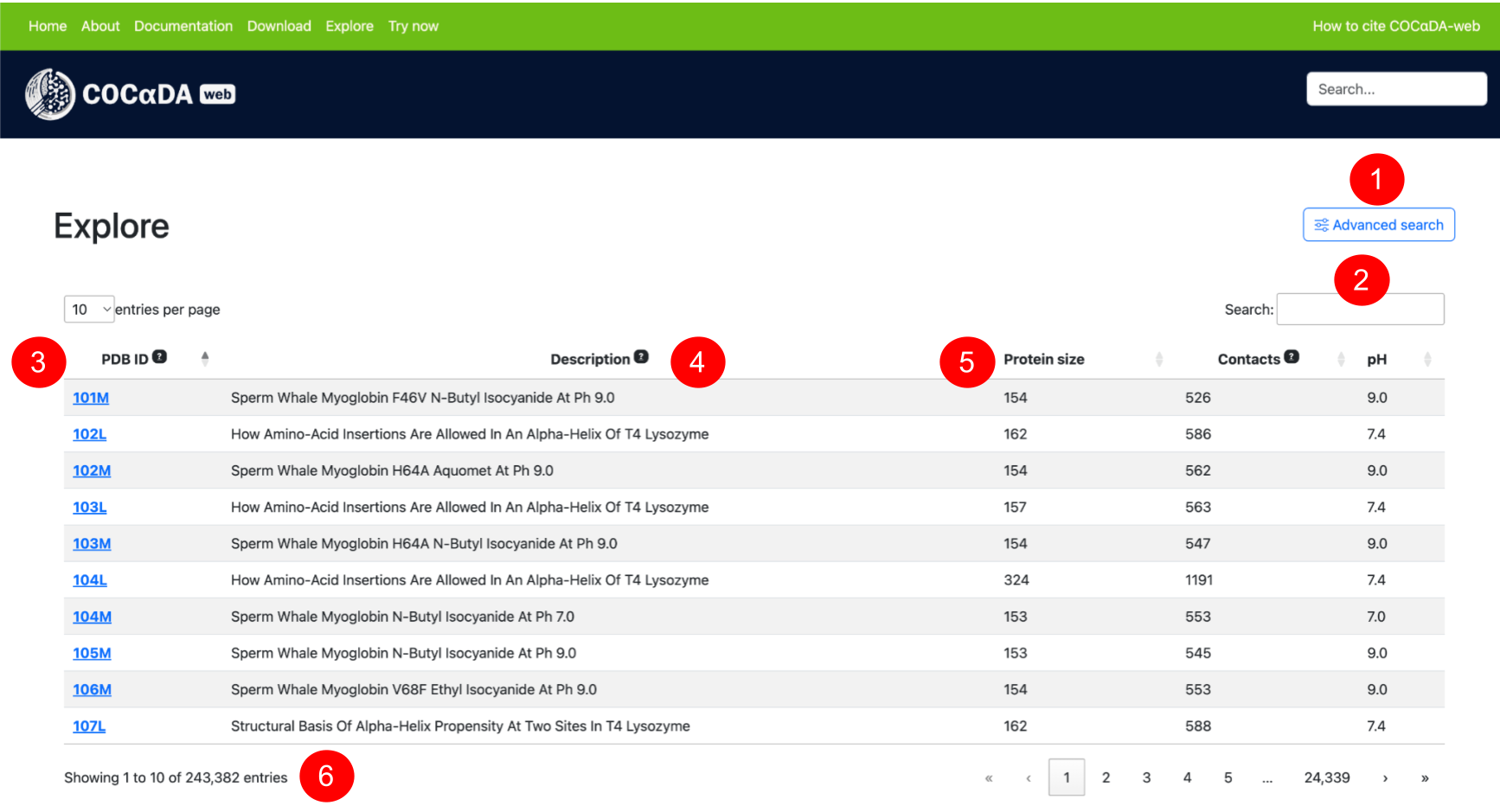Screen dimensions: 1500x812
Task: Open the Documentation menu item
Action: (183, 26)
